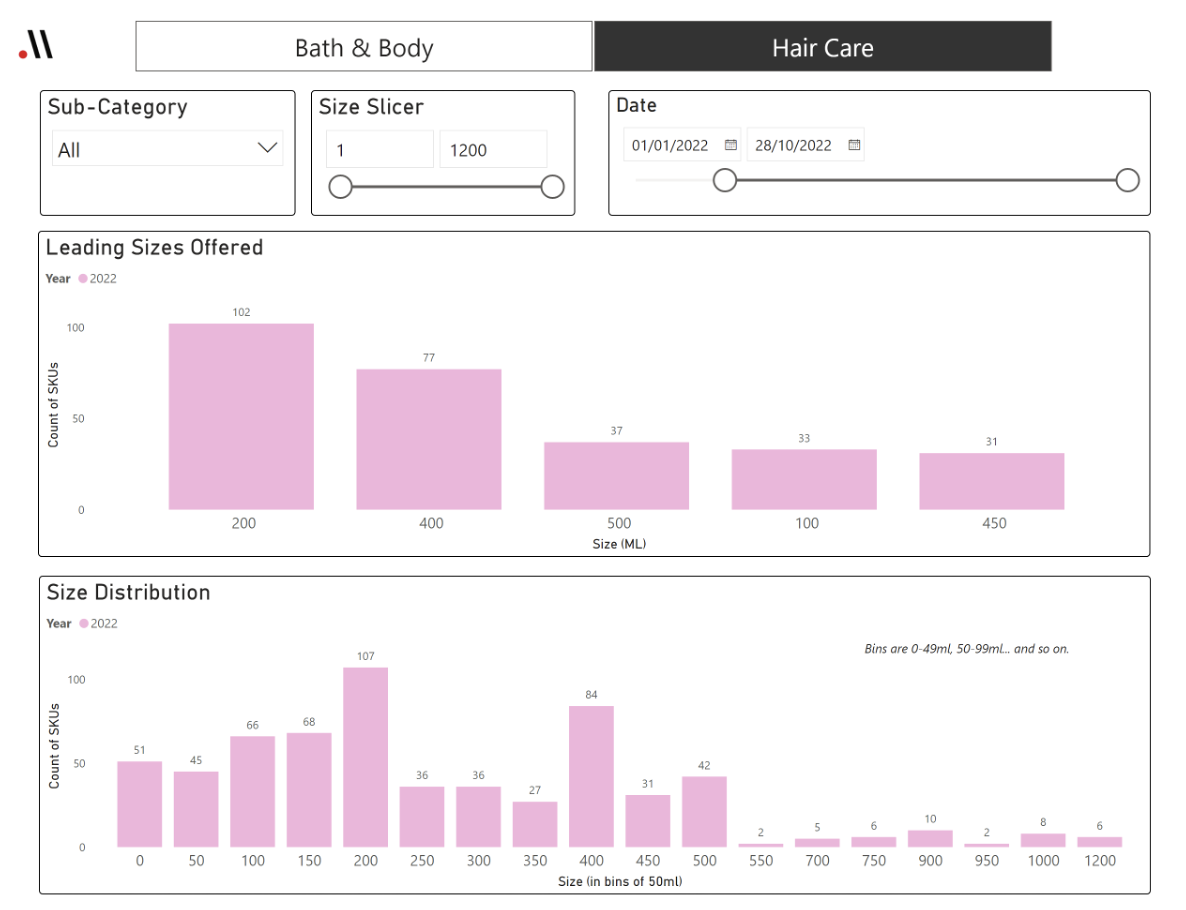
Task: Click the 2022 legend marker in Leading Sizes
Action: pyautogui.click(x=84, y=279)
